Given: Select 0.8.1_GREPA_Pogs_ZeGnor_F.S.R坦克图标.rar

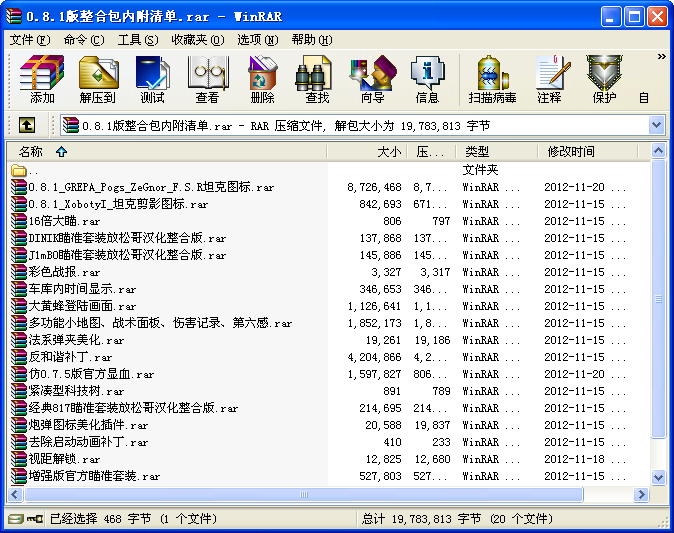Looking at the screenshot, I should pos(143,187).
